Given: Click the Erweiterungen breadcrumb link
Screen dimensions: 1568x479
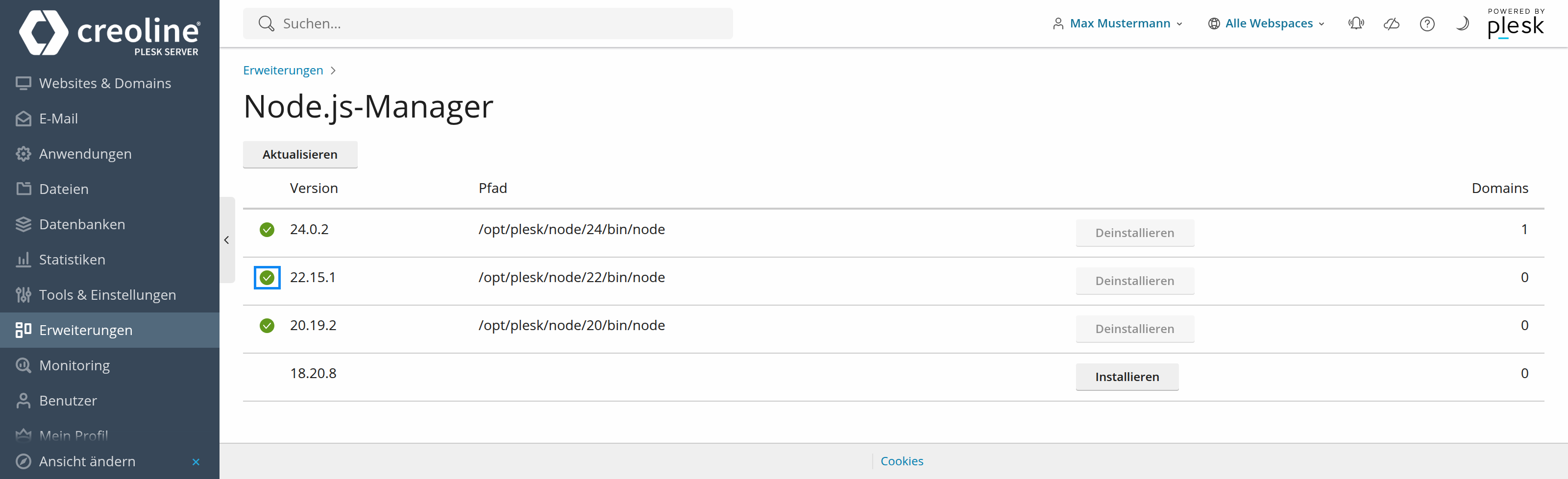Looking at the screenshot, I should pos(283,71).
